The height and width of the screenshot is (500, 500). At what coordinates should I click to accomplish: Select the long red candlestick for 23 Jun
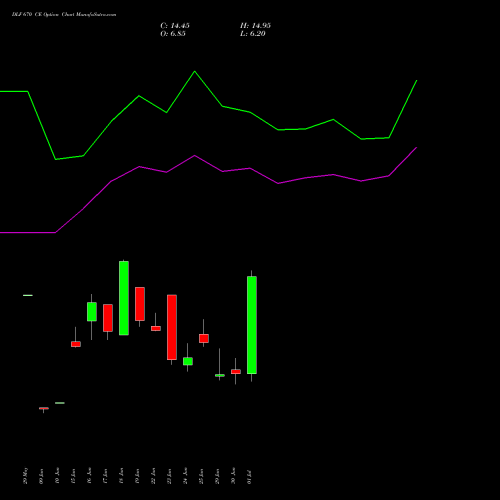tap(172, 327)
